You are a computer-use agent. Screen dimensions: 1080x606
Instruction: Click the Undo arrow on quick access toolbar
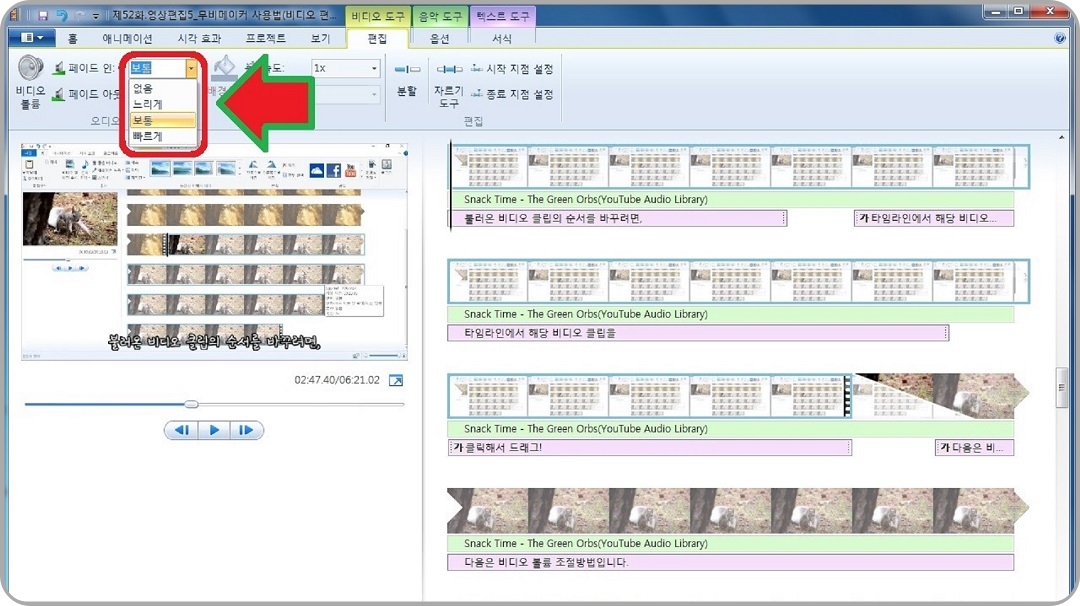[64, 15]
